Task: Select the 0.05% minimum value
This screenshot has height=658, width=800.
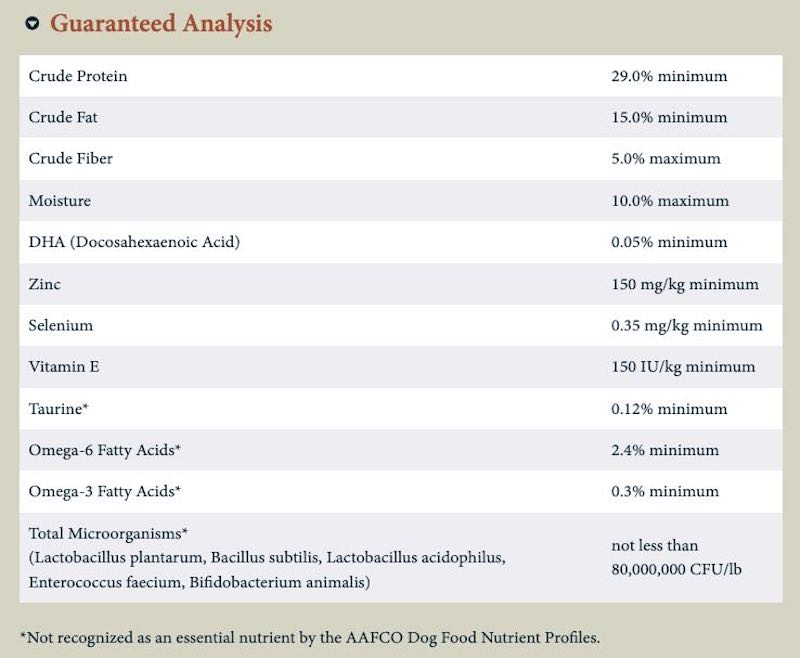Action: (669, 242)
